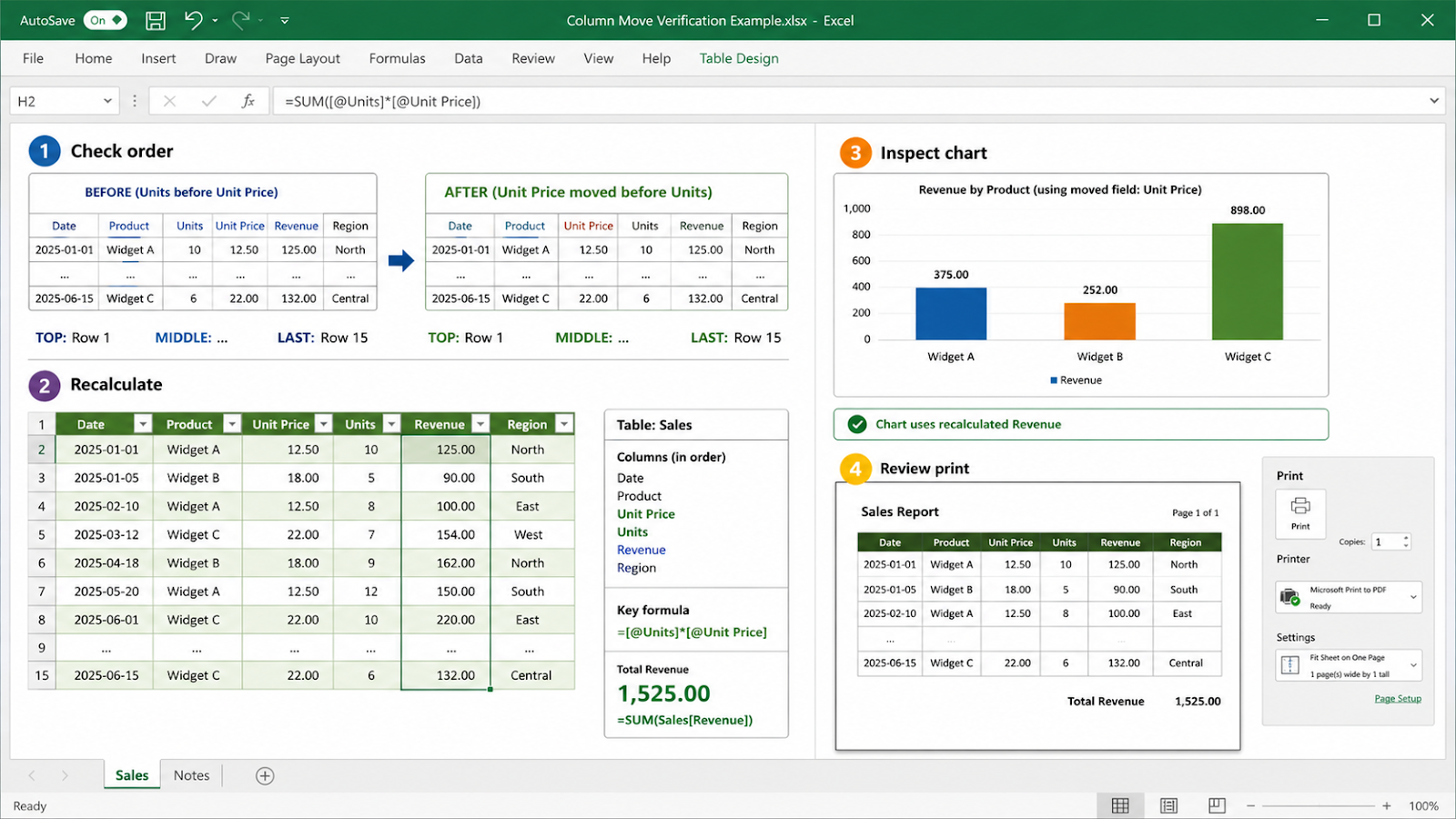The height and width of the screenshot is (819, 1456).
Task: Click the Copies number field
Action: [1386, 541]
